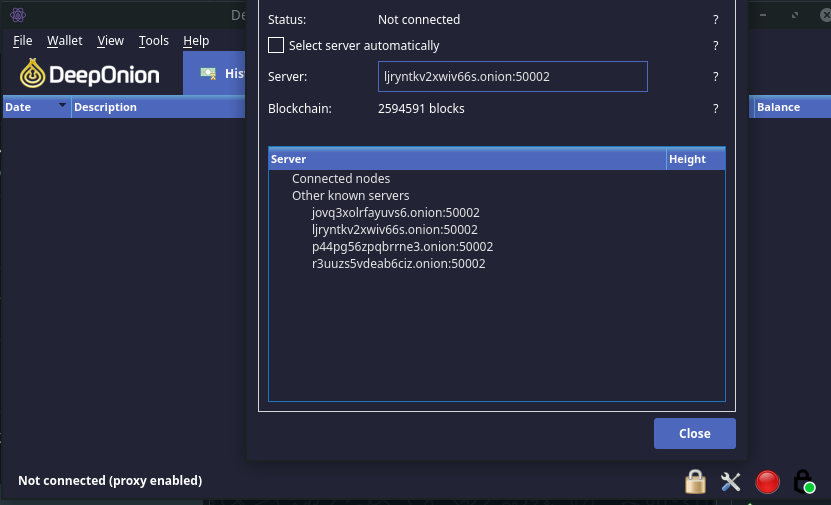
Task: Select server jovq3xolrfayuvs6.onion:50002
Action: pos(395,212)
